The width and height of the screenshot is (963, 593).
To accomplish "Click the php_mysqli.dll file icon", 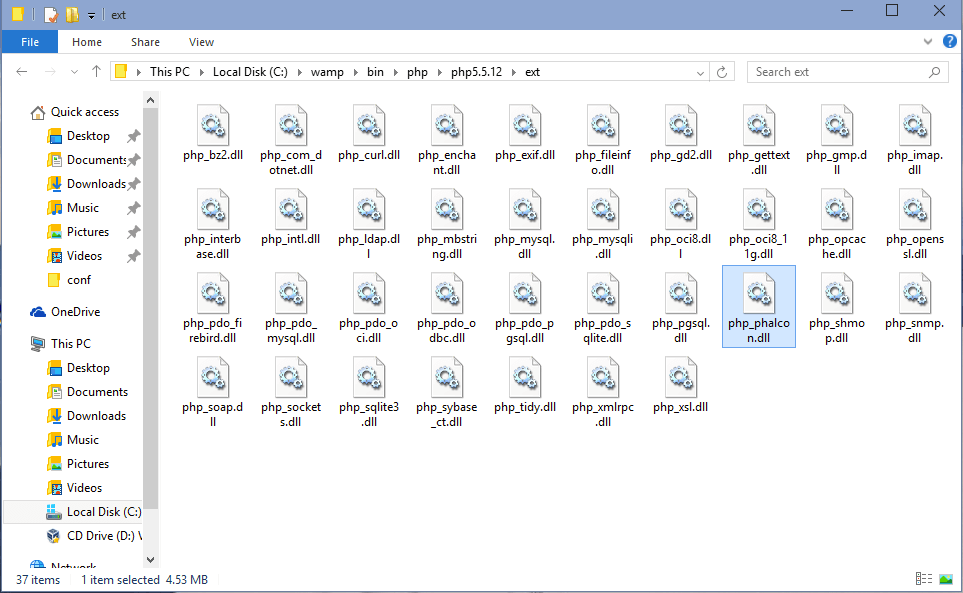I will 602,211.
